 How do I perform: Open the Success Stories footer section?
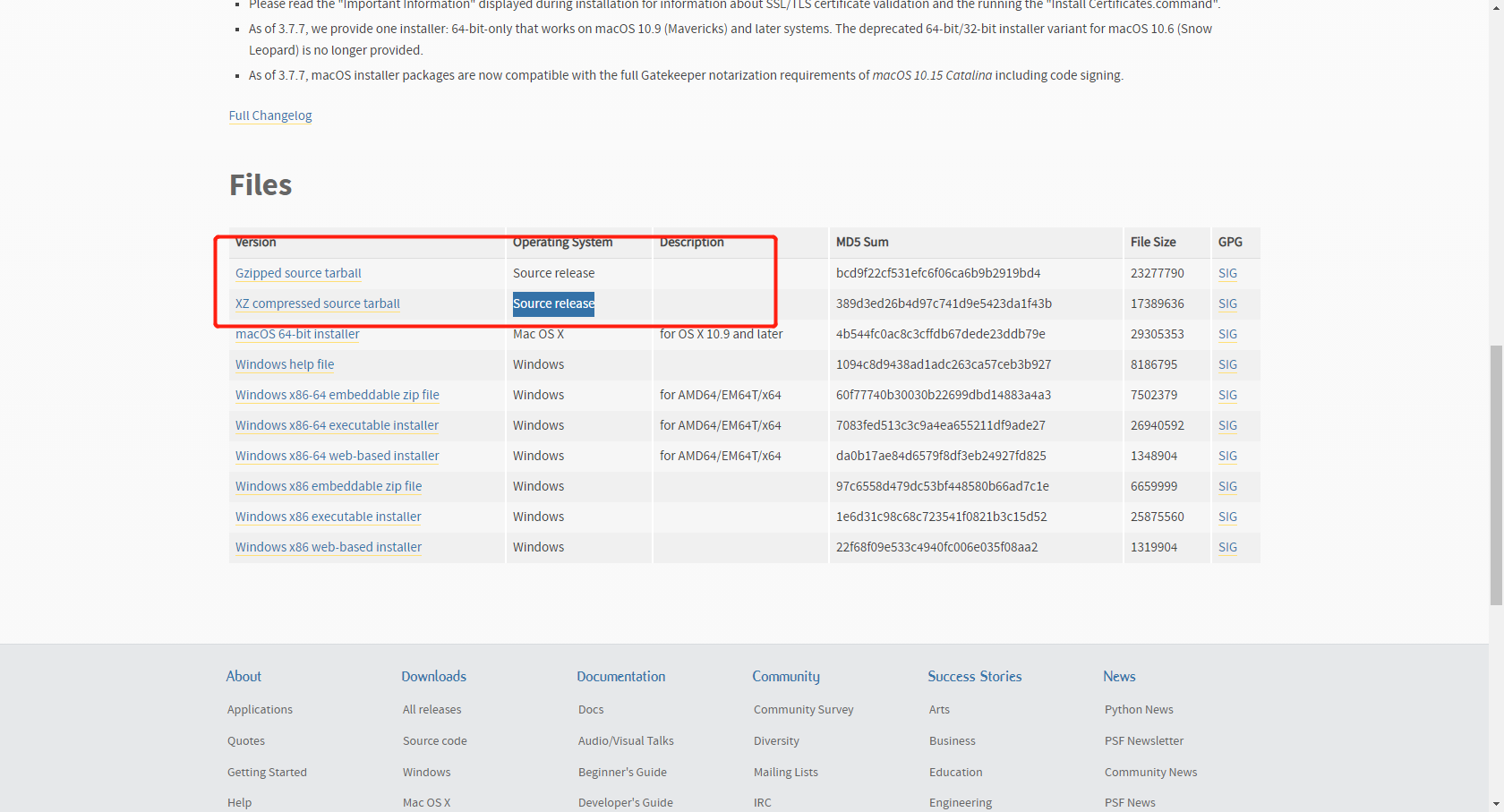pos(975,676)
